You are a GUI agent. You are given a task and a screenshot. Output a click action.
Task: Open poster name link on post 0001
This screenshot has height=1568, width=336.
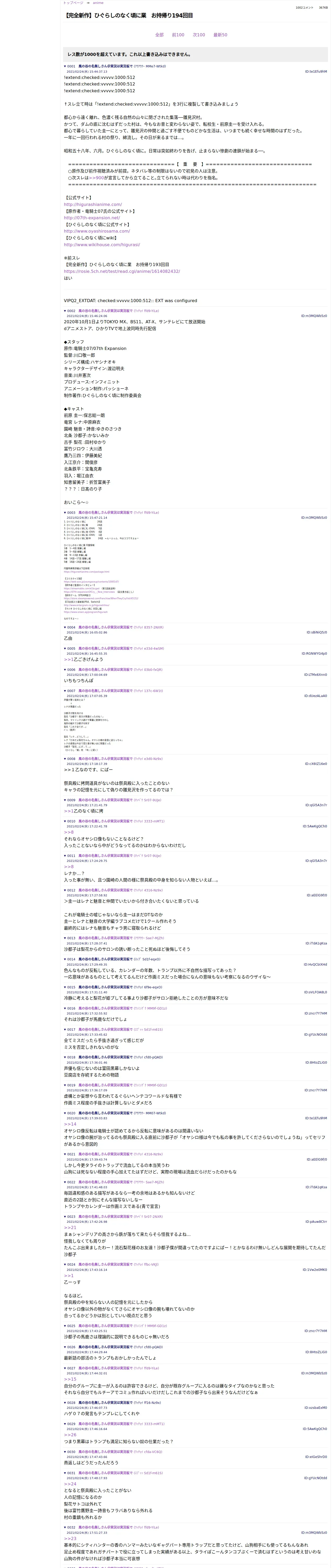105,66
